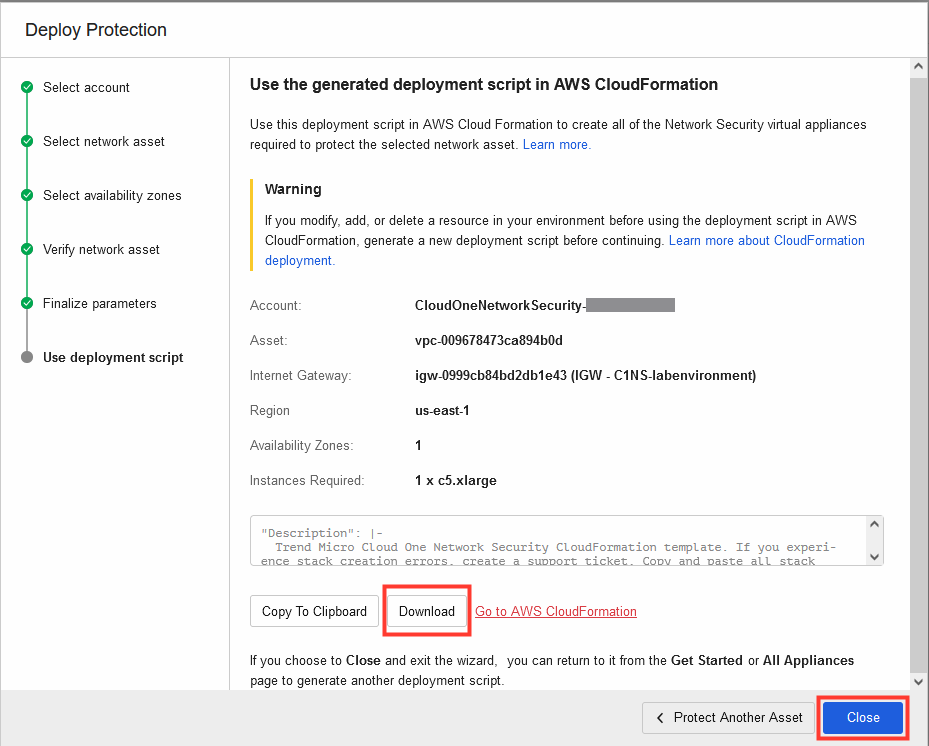This screenshot has width=929, height=746.
Task: Click the Deploy Protection title
Action: tap(96, 30)
